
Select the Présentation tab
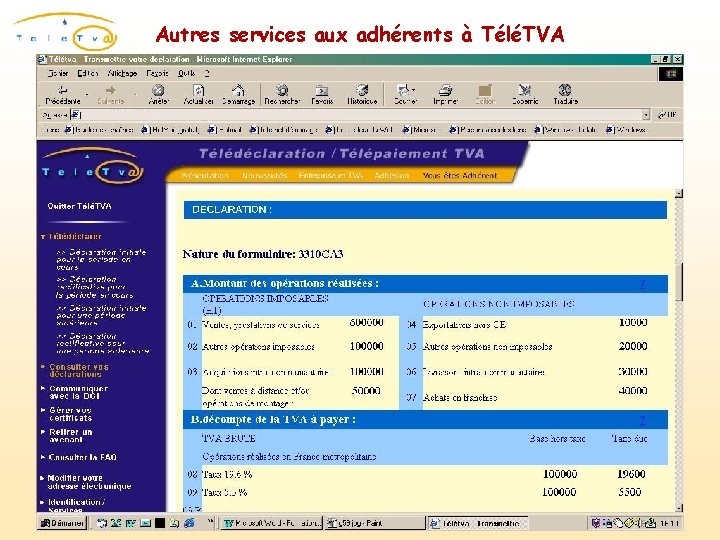(204, 175)
